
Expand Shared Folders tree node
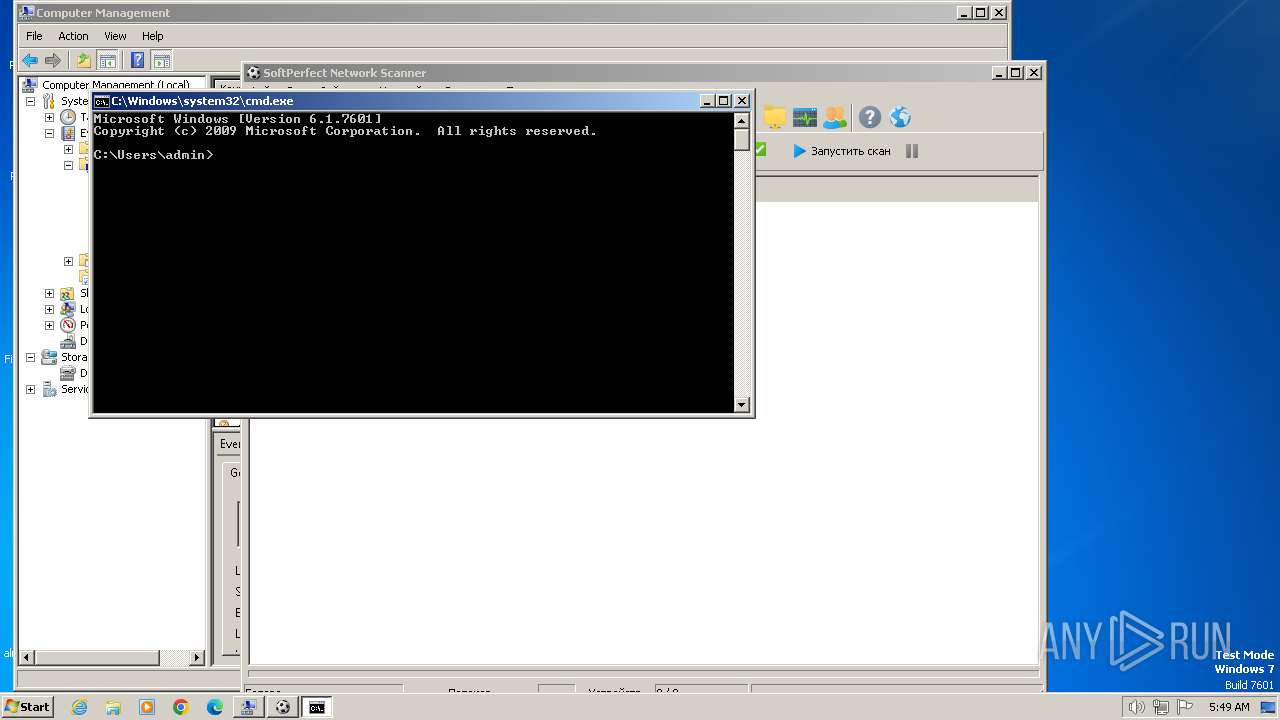pos(49,293)
